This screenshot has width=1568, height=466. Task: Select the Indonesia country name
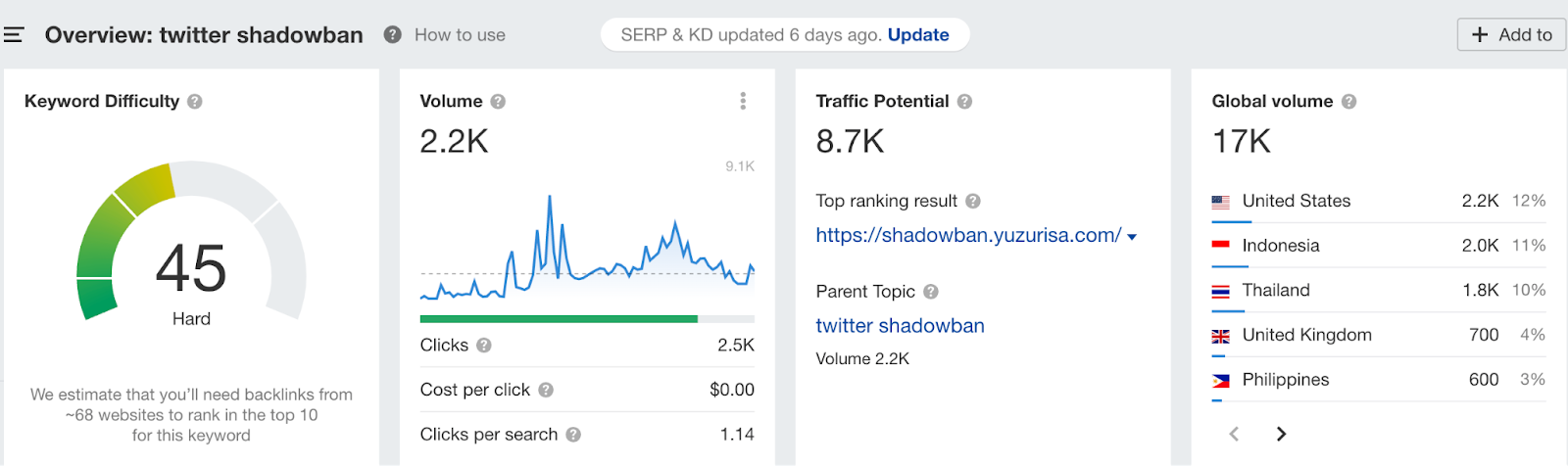click(1280, 246)
